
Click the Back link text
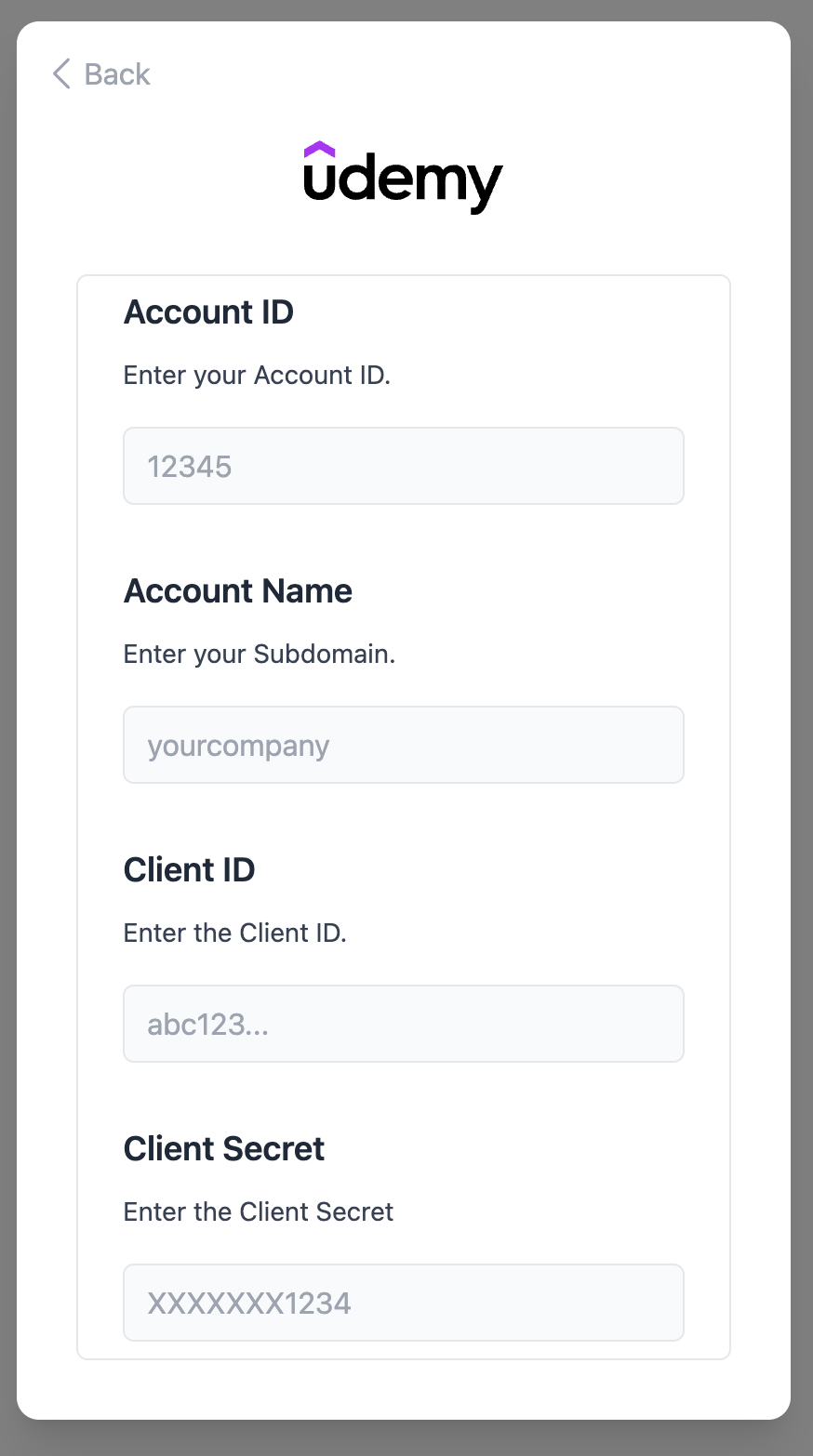(116, 74)
